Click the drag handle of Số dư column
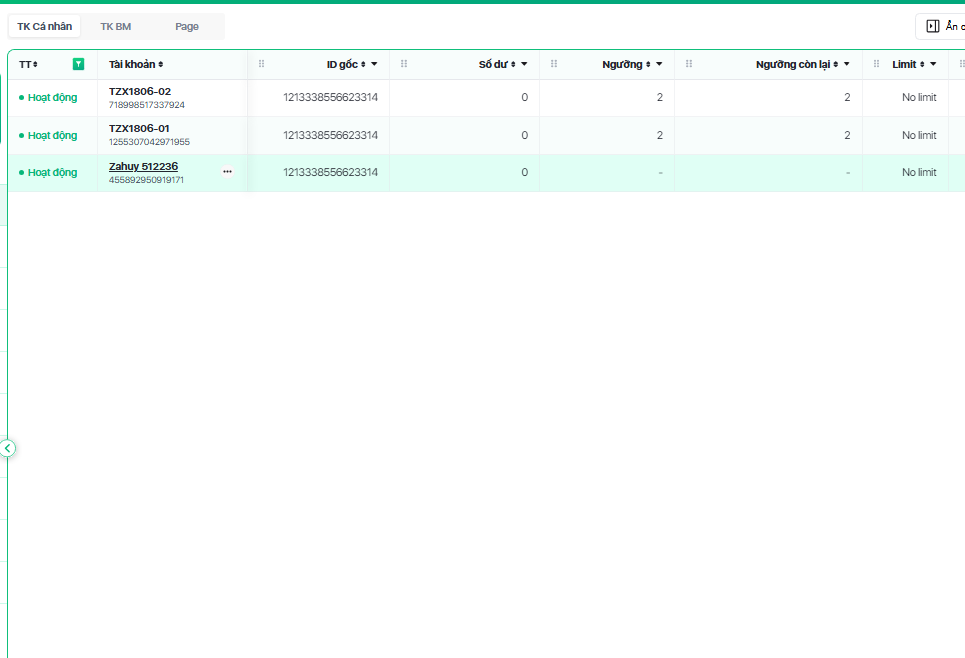Viewport: 965px width, 658px height. coord(404,64)
